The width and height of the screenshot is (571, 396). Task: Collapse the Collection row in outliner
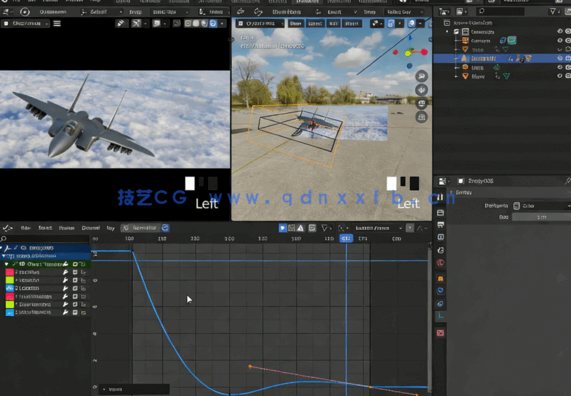(448, 32)
